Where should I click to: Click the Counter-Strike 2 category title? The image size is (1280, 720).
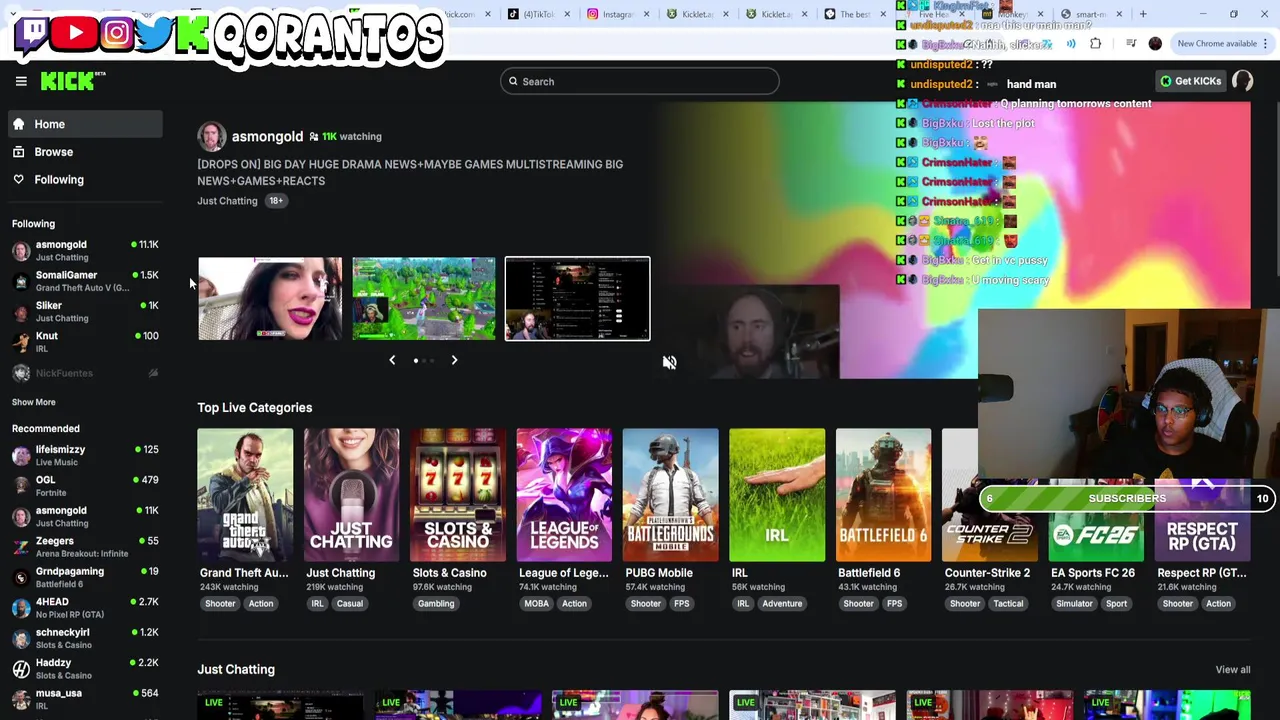(x=987, y=573)
